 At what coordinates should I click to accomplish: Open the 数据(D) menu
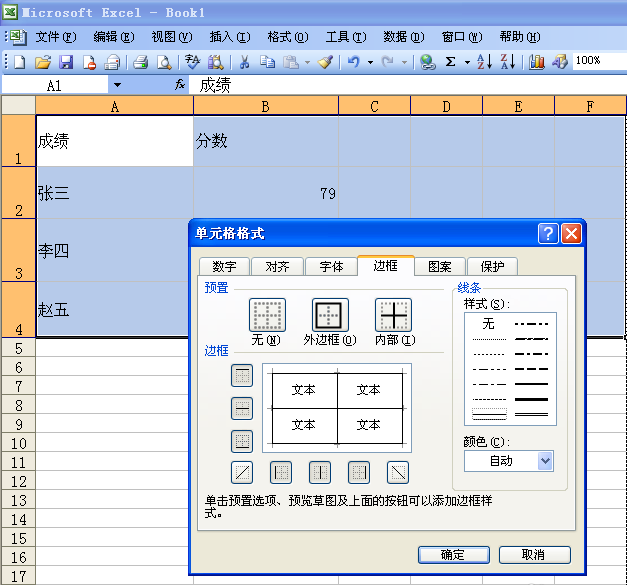click(404, 37)
